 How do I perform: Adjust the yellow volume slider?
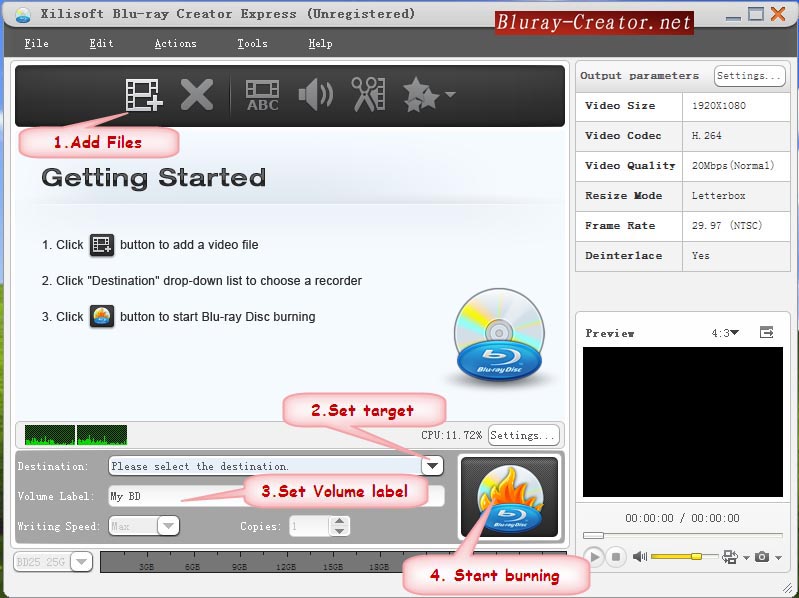pyautogui.click(x=683, y=556)
